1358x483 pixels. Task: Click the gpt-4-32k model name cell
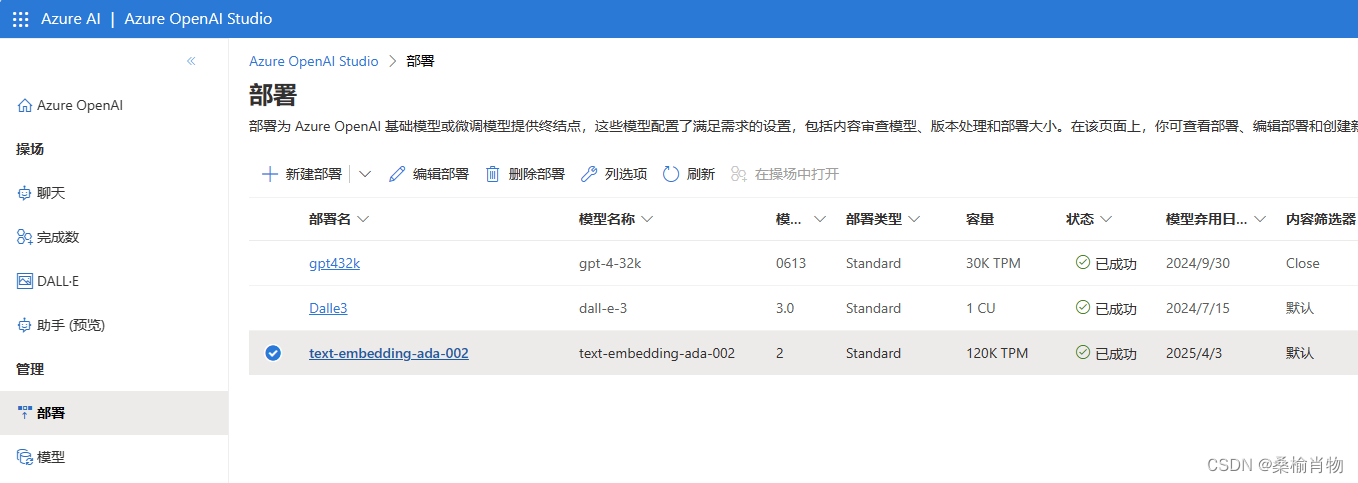pyautogui.click(x=610, y=263)
